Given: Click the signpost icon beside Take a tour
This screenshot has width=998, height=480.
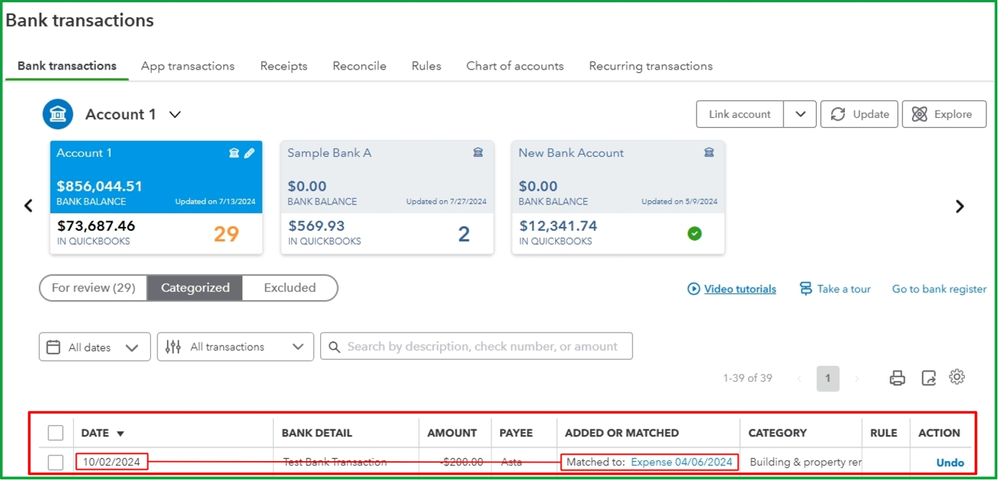Looking at the screenshot, I should tap(806, 289).
